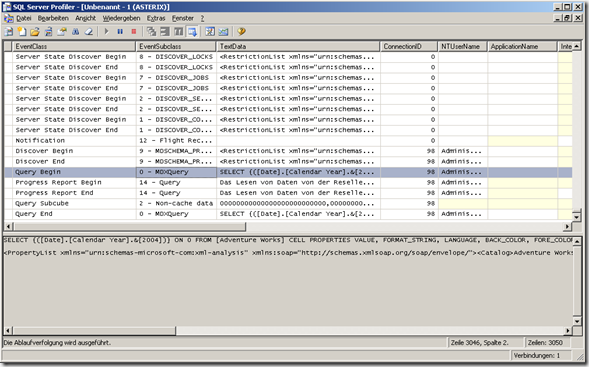Stop the trace with the red square

(133, 32)
